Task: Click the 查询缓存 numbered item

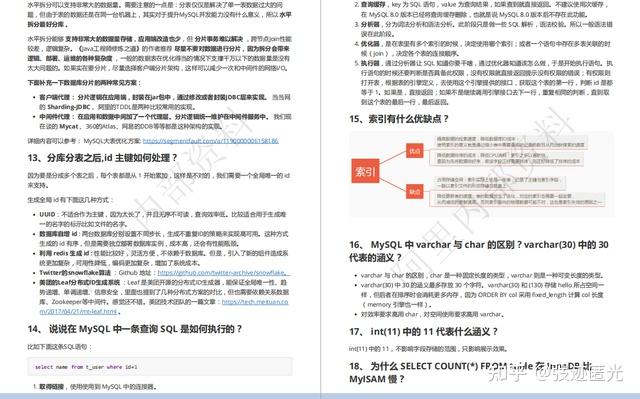Action: [x=485, y=10]
